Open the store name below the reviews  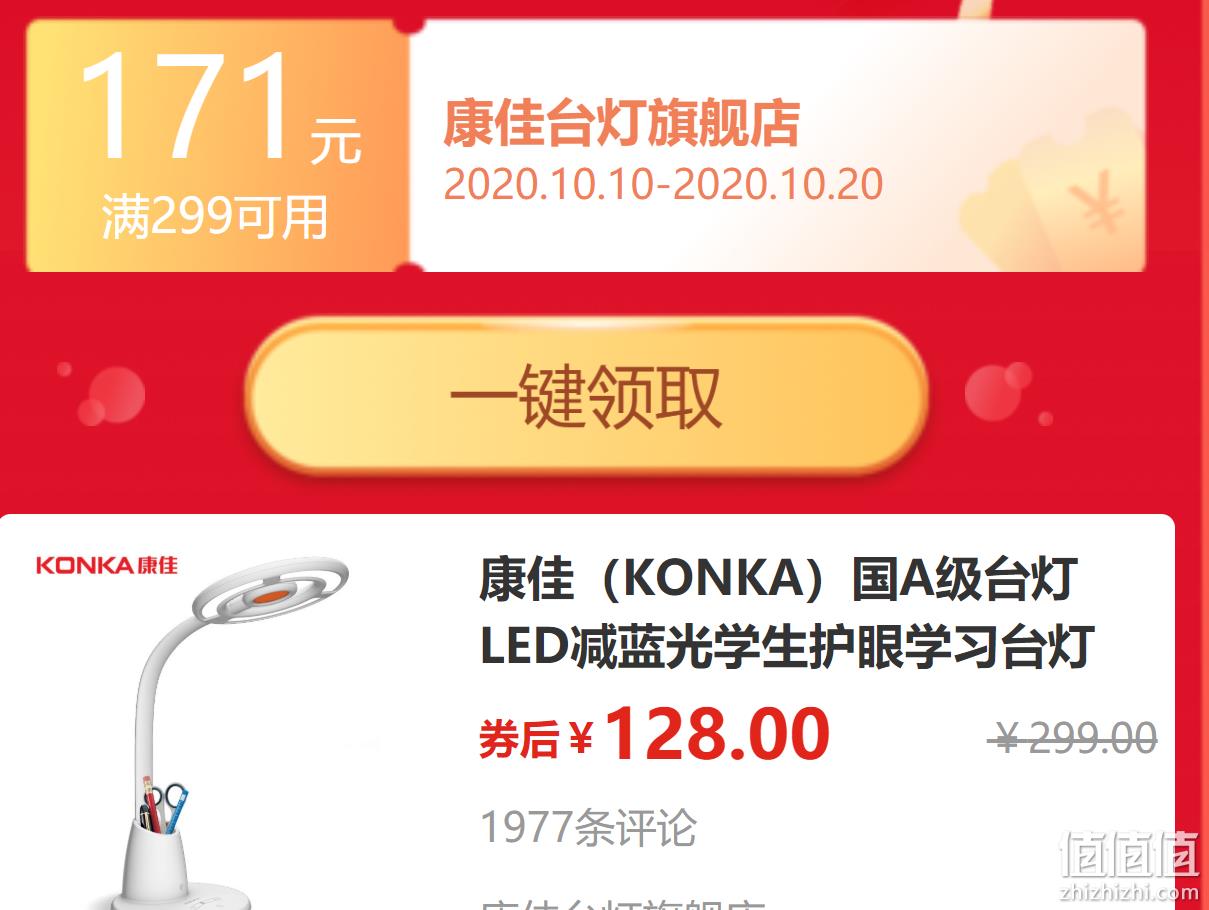(x=623, y=903)
